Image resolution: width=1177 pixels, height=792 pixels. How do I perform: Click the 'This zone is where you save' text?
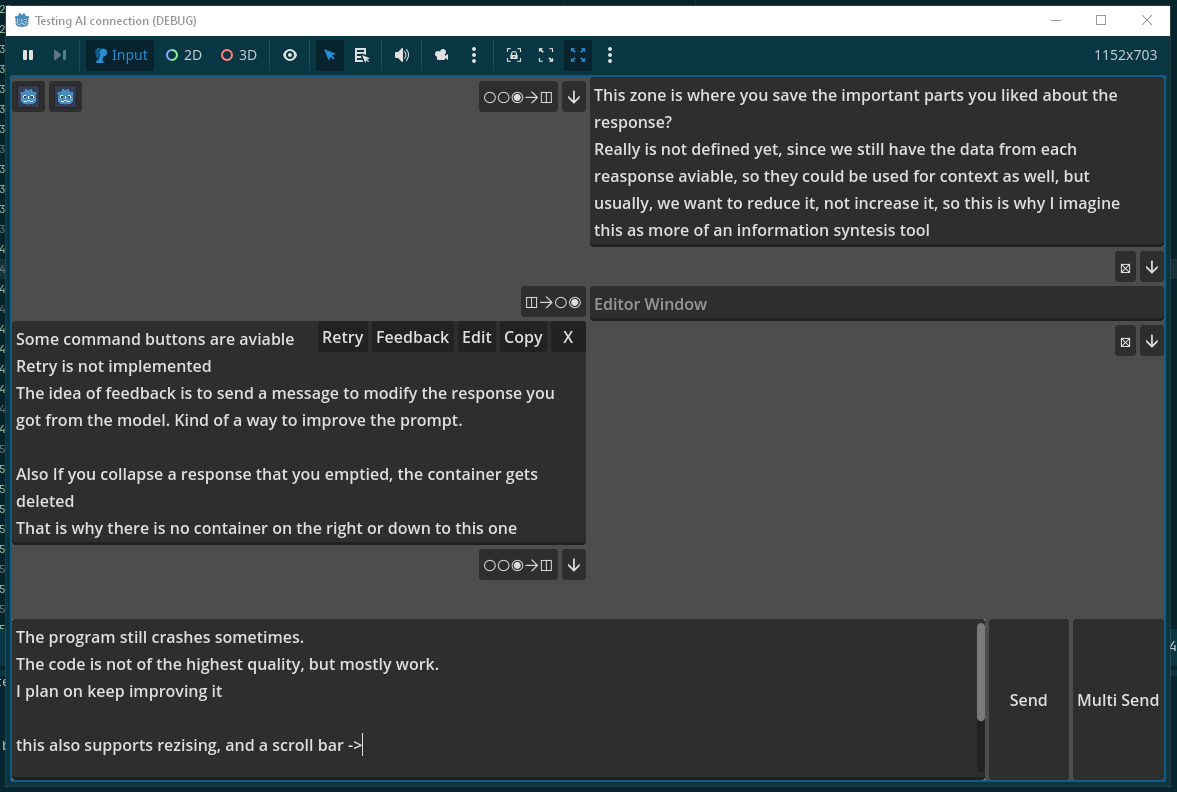point(701,95)
